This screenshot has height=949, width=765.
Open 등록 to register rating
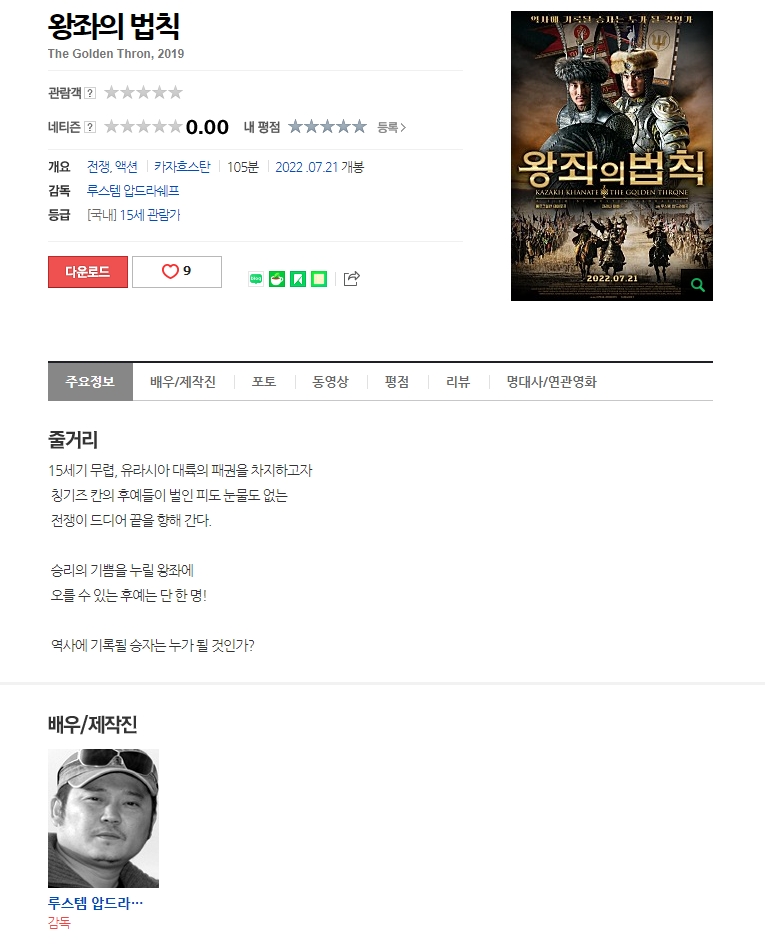[x=392, y=127]
